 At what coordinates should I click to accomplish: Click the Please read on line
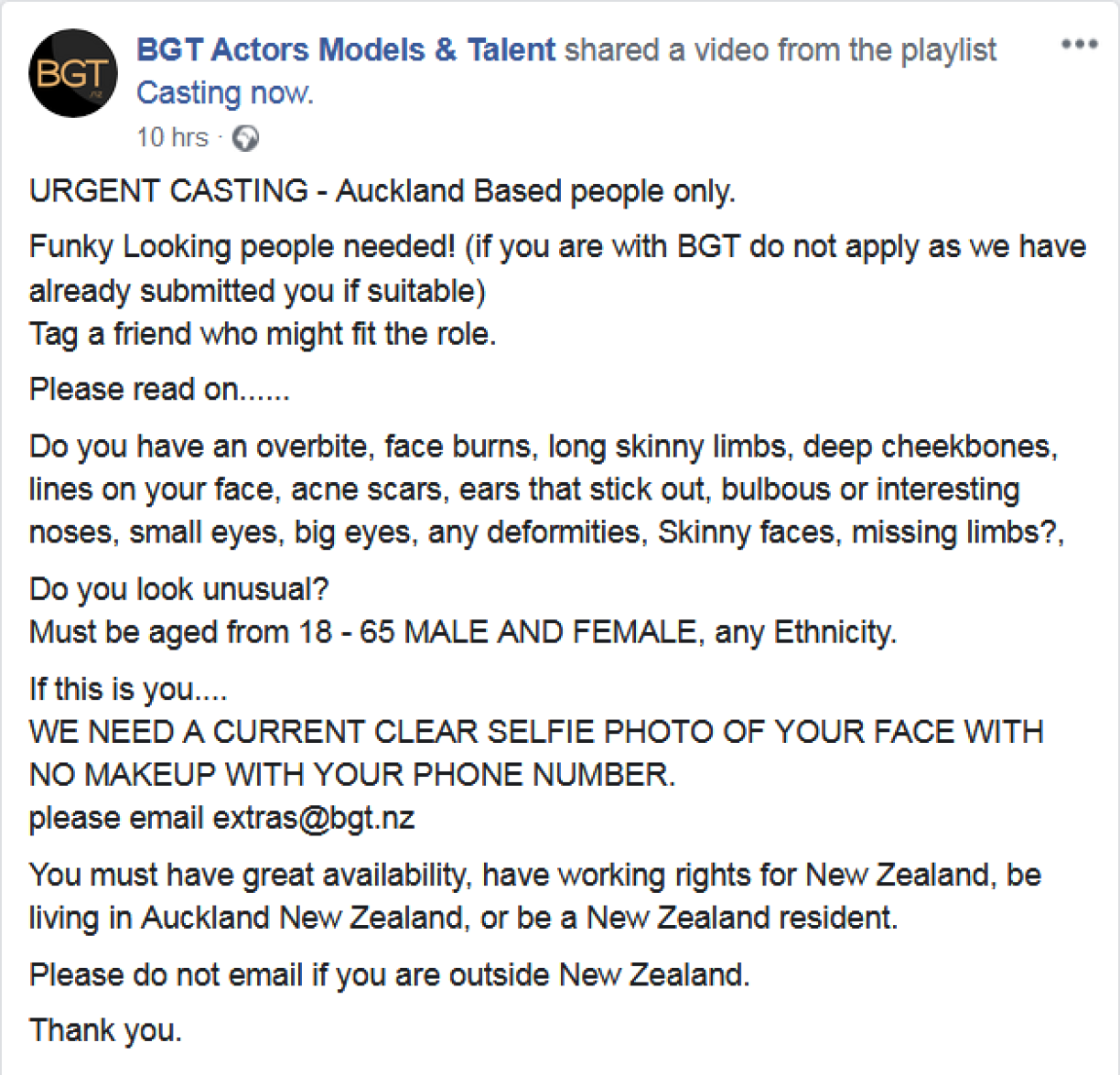(x=159, y=390)
